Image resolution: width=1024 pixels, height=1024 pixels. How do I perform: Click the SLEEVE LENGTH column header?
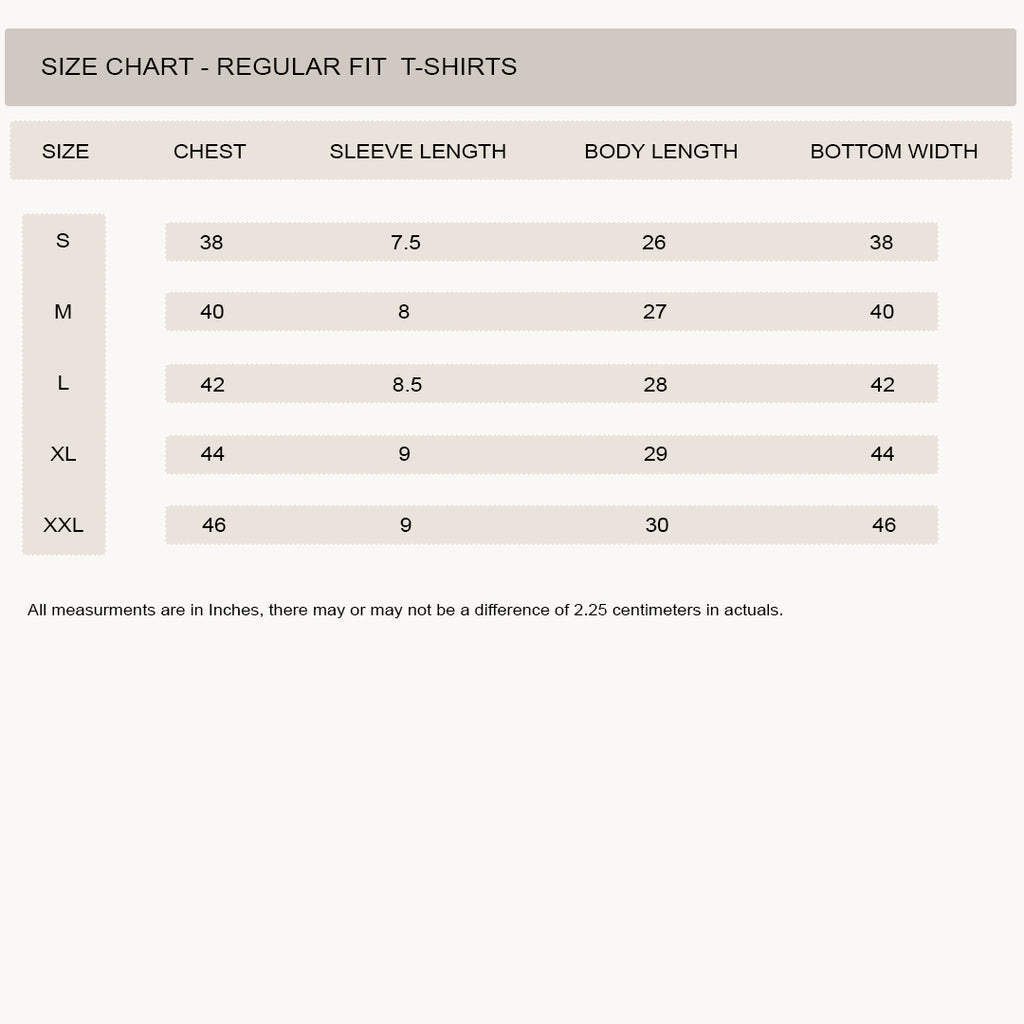click(418, 152)
